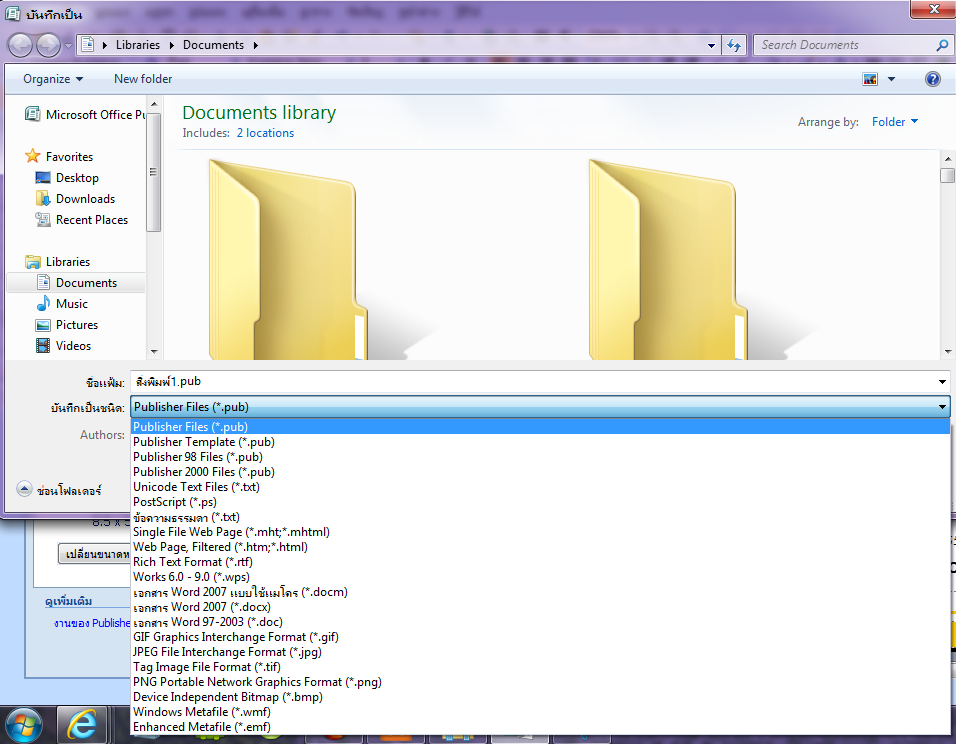Image resolution: width=956 pixels, height=744 pixels.
Task: Click the Thai 'ซ่อนโฟลเดอร์' hide folders label
Action: click(x=69, y=490)
